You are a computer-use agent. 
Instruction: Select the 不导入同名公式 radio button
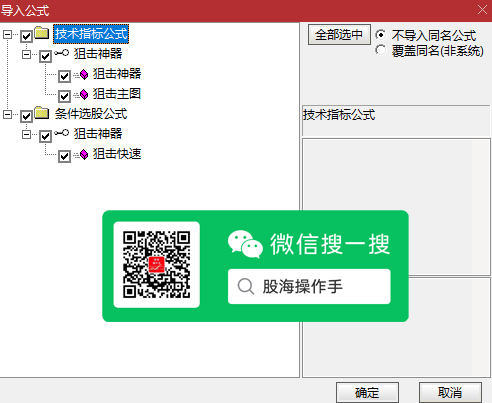click(x=381, y=35)
